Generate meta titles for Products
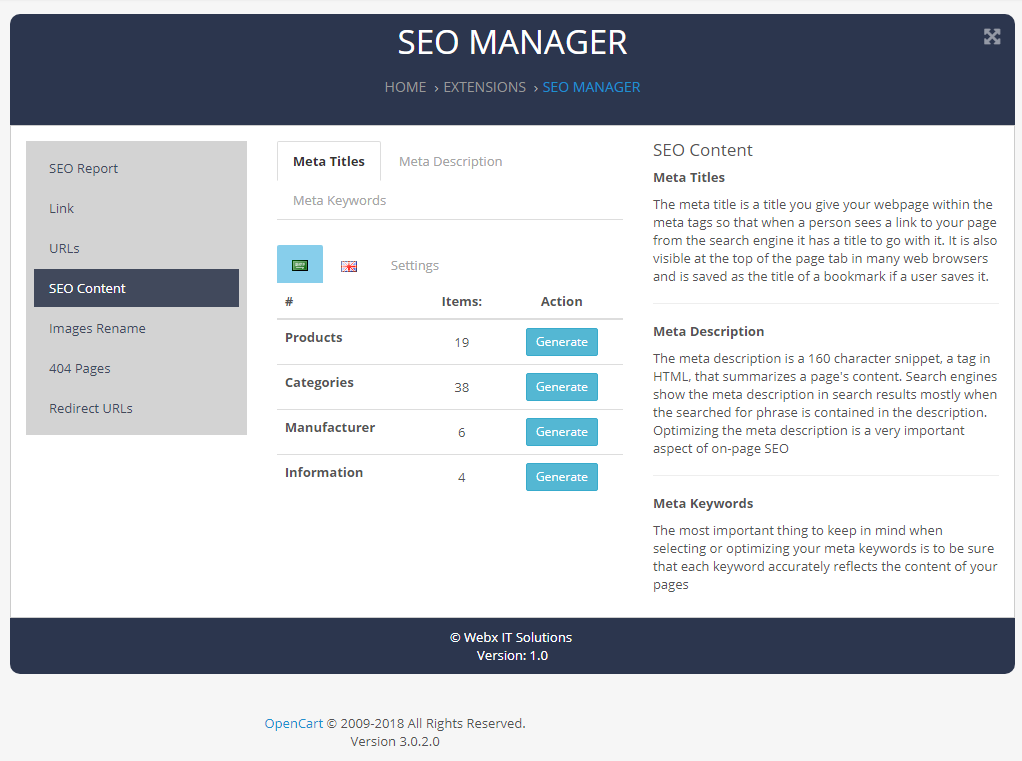This screenshot has height=761, width=1022. point(561,342)
